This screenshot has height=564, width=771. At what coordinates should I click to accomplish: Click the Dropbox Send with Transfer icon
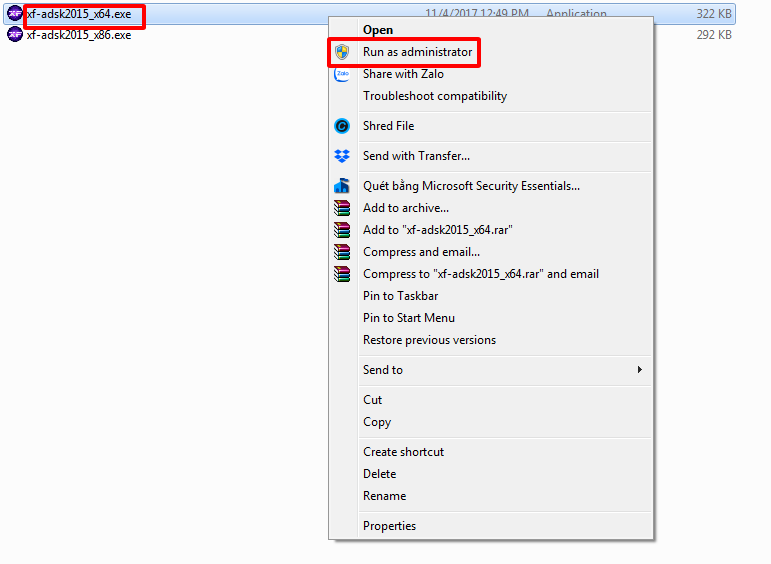tap(342, 156)
